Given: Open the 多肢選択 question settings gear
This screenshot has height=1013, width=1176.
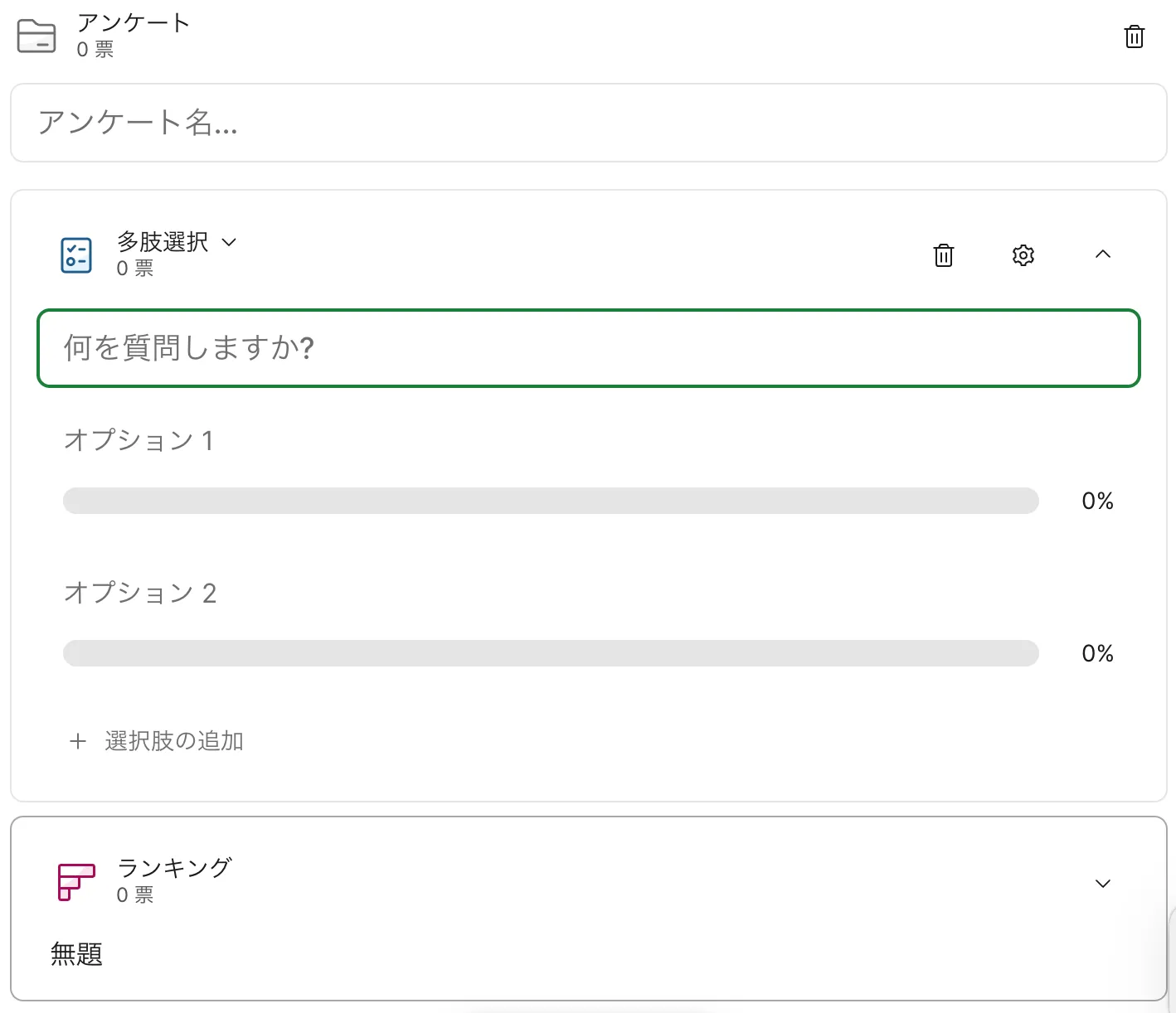Looking at the screenshot, I should pyautogui.click(x=1023, y=255).
